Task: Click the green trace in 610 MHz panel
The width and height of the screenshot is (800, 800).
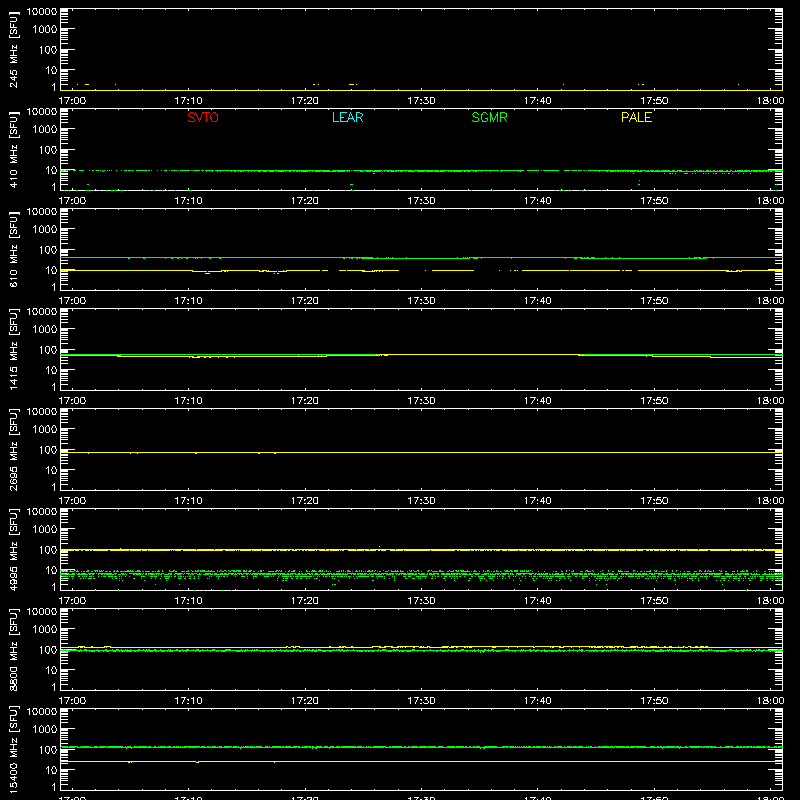Action: point(421,258)
